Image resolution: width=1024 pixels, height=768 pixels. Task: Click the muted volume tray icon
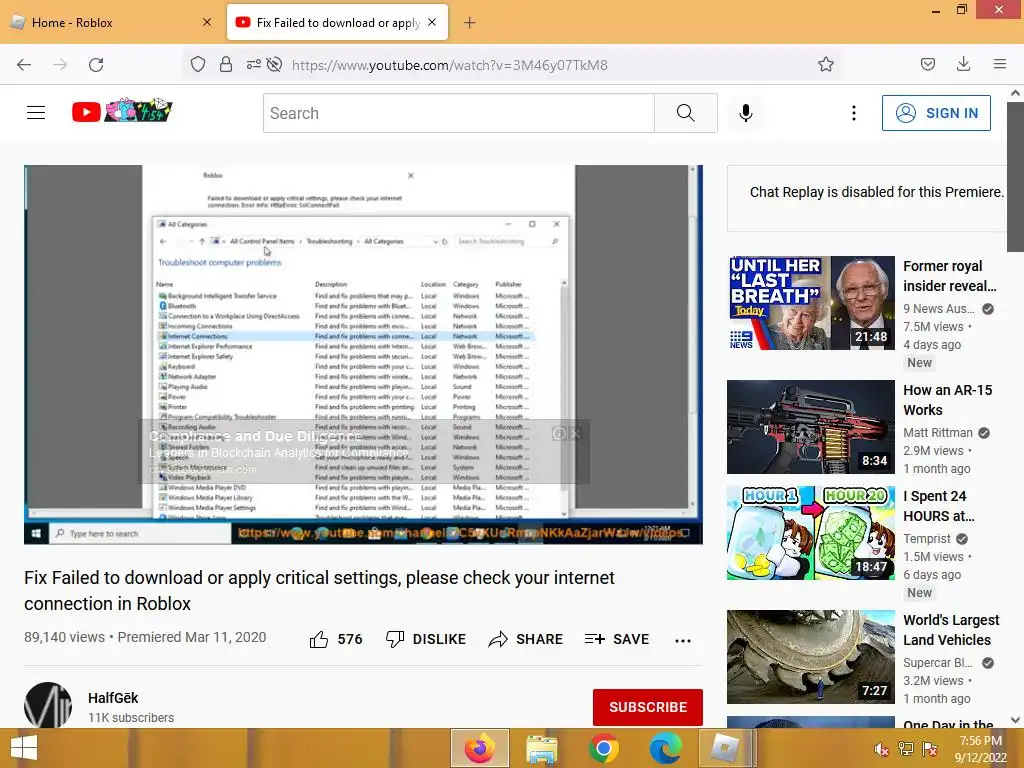click(882, 749)
